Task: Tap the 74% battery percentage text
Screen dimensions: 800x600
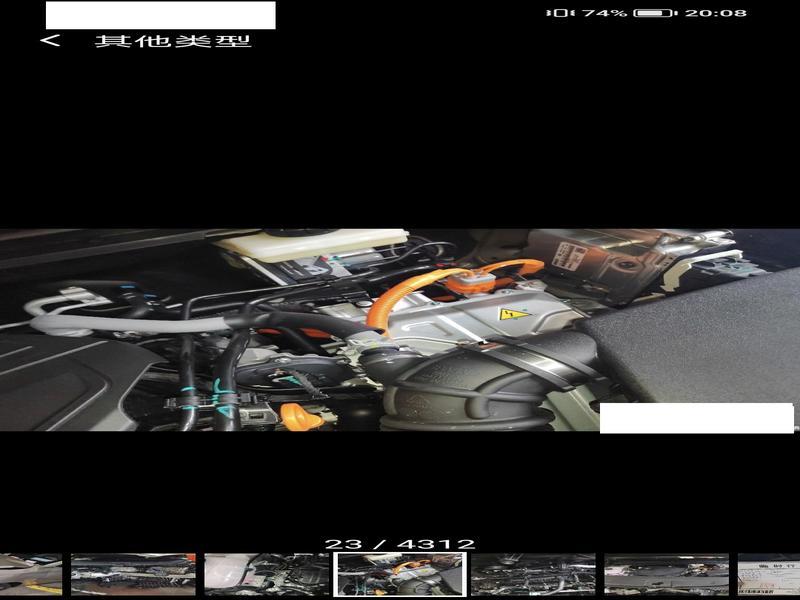Action: pos(604,13)
